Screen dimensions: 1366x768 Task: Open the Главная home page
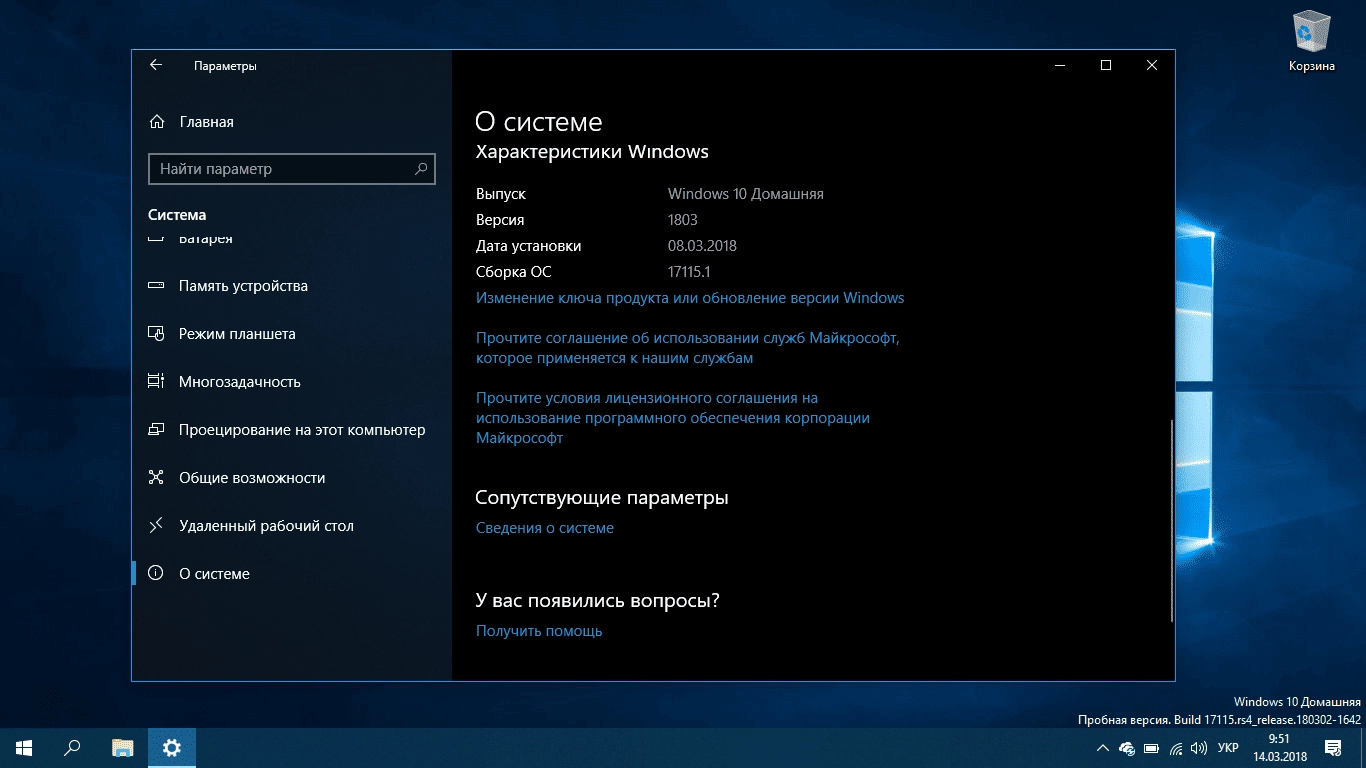tap(192, 122)
